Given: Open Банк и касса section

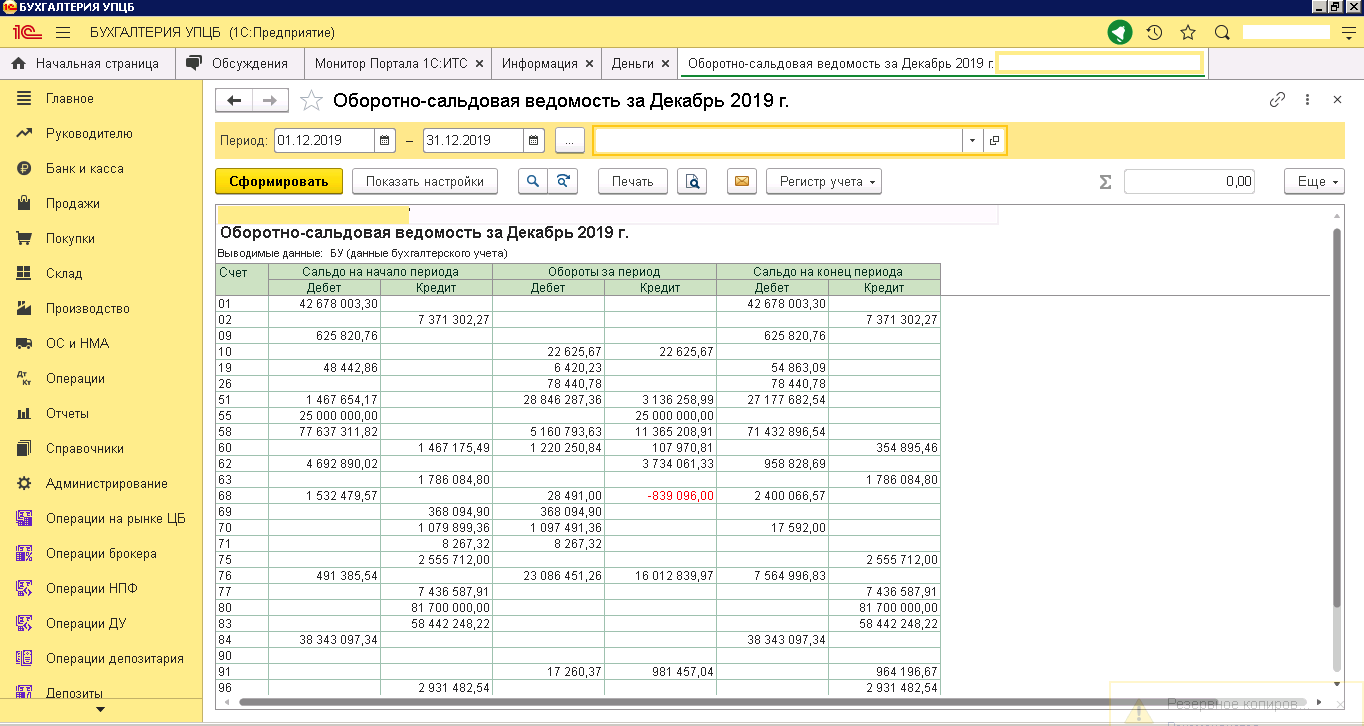Looking at the screenshot, I should pos(100,168).
